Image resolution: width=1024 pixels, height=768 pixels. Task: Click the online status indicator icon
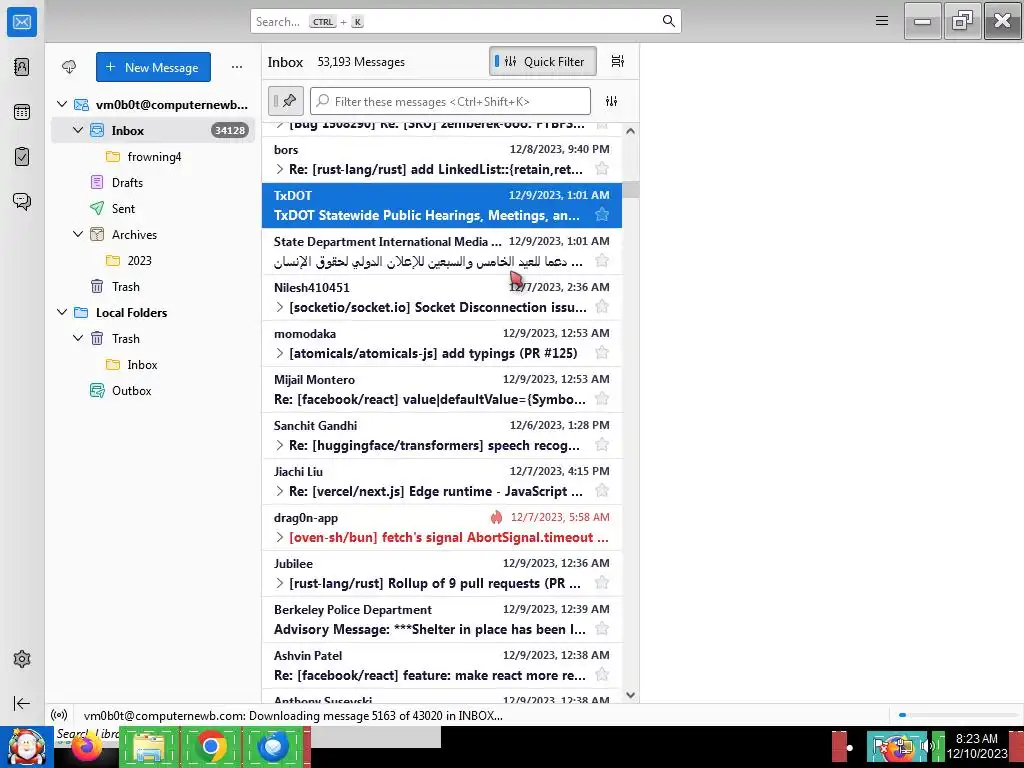click(59, 715)
